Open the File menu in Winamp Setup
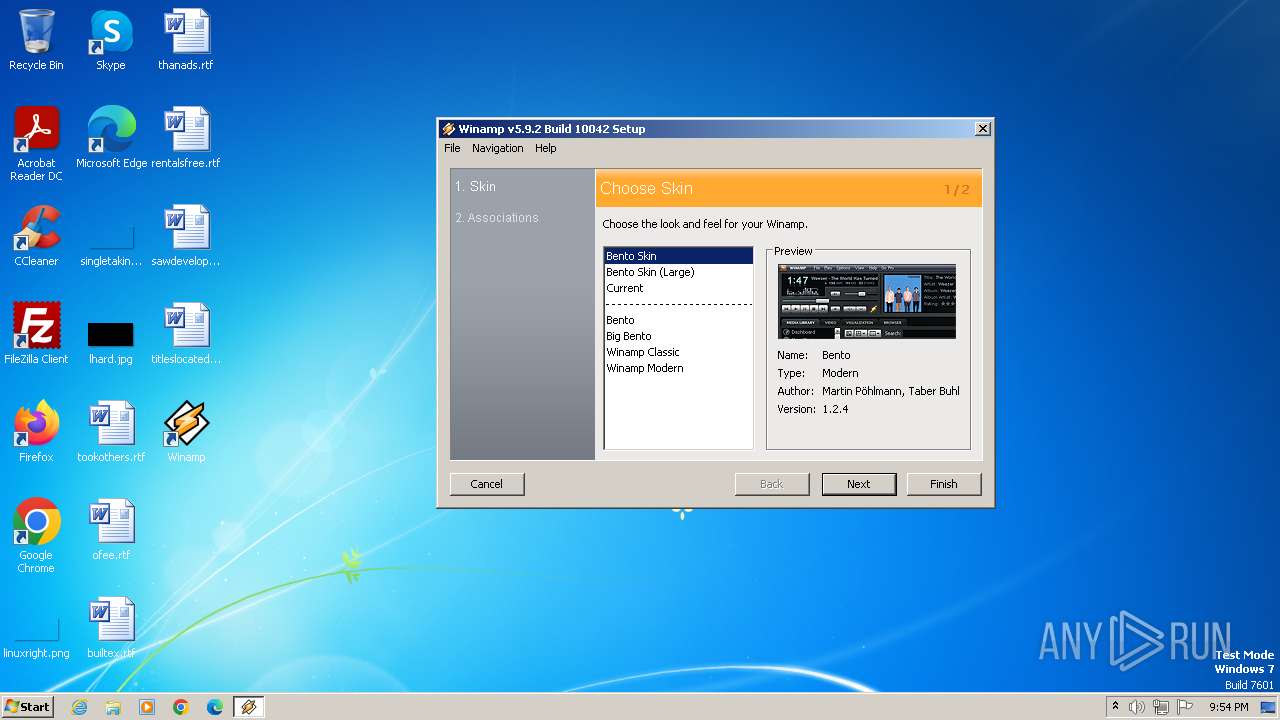The width and height of the screenshot is (1280, 720). tap(452, 148)
